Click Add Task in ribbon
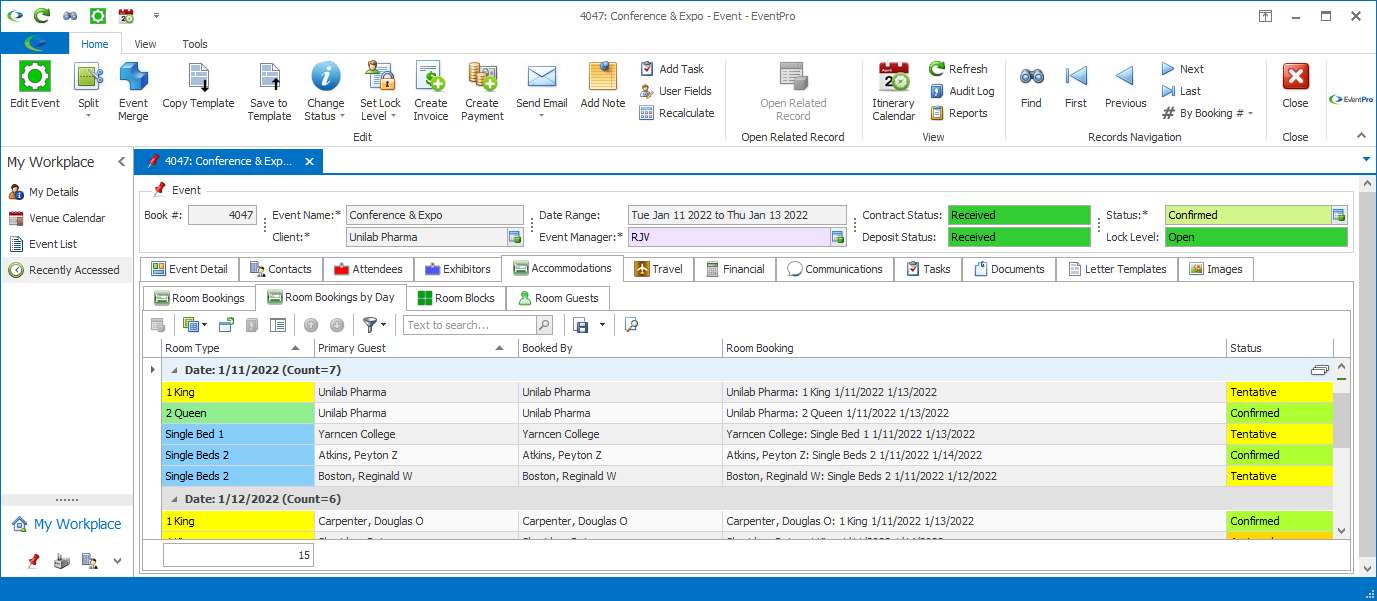Screen dimensions: 1377x601 pos(671,69)
